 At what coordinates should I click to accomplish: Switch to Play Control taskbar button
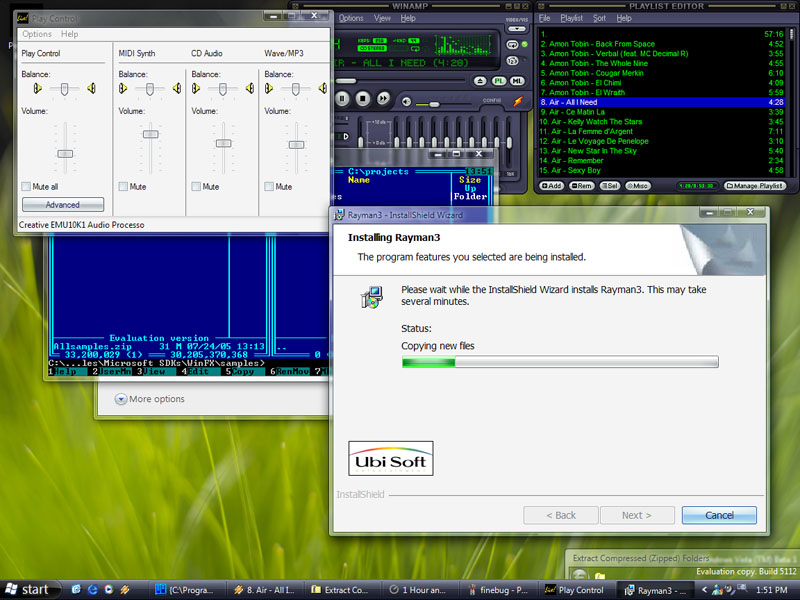click(577, 590)
